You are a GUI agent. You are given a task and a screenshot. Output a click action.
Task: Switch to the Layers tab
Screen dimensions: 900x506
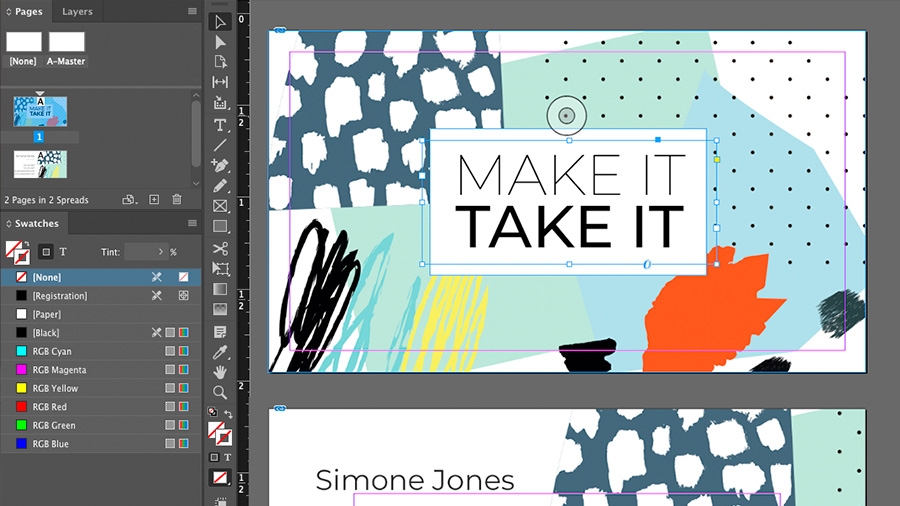(x=77, y=11)
